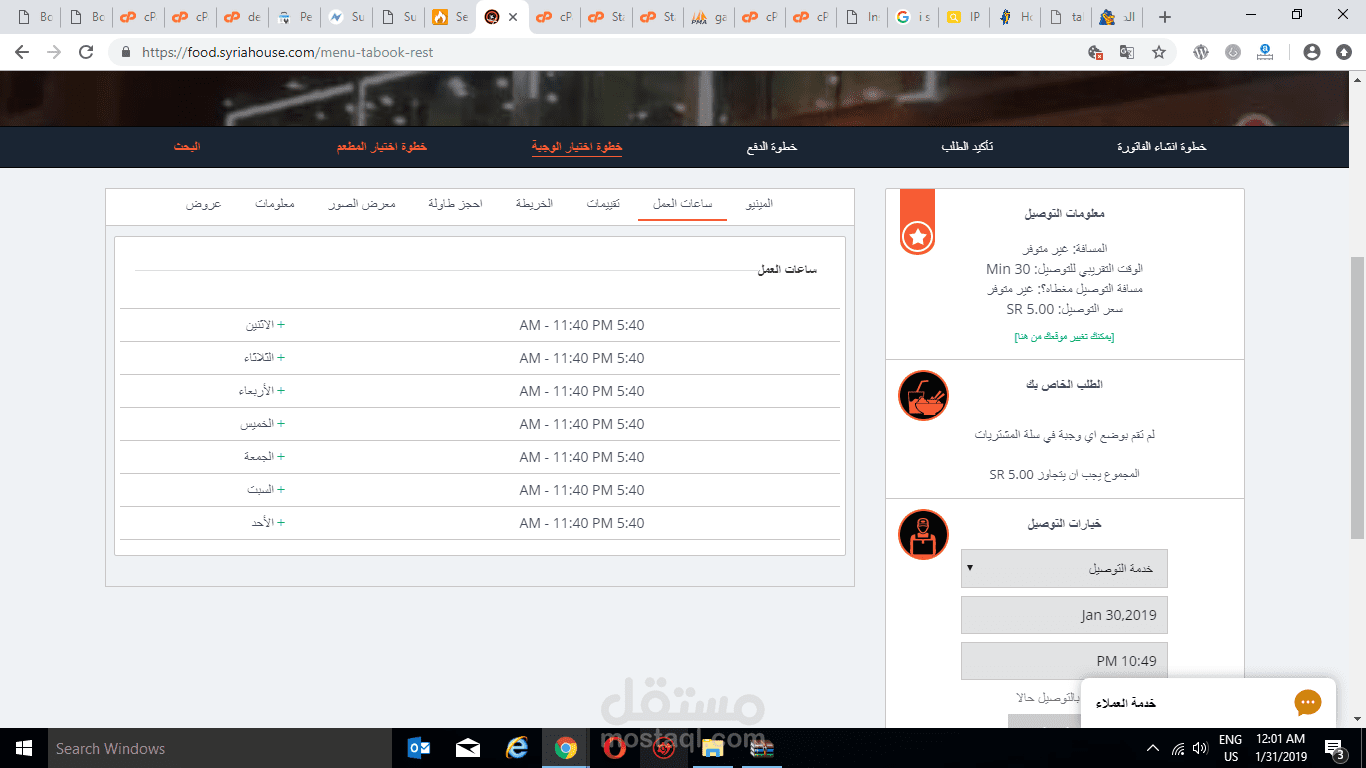
Task: Open خدمة العملاء customer service widget
Action: (x=1208, y=703)
